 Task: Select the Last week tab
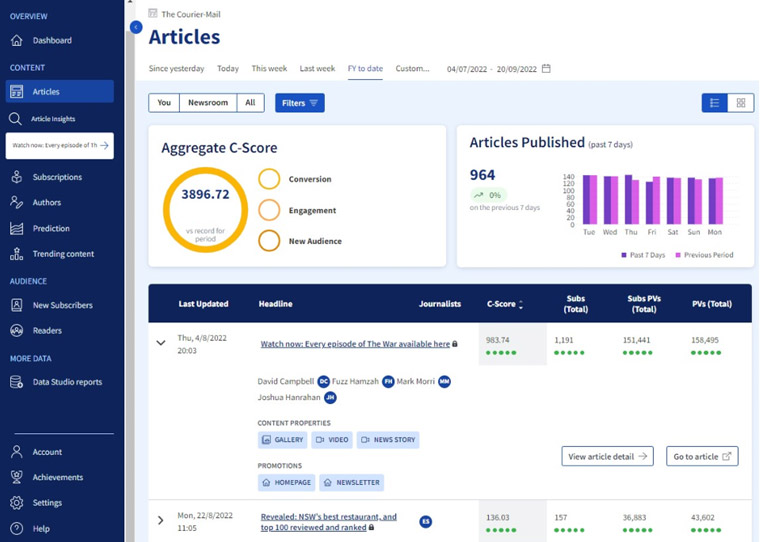tap(317, 68)
